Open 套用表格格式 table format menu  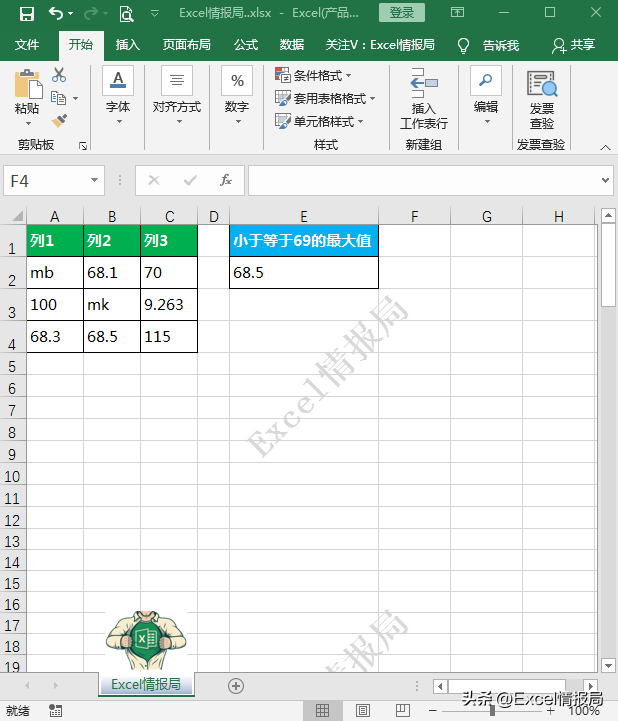click(325, 98)
